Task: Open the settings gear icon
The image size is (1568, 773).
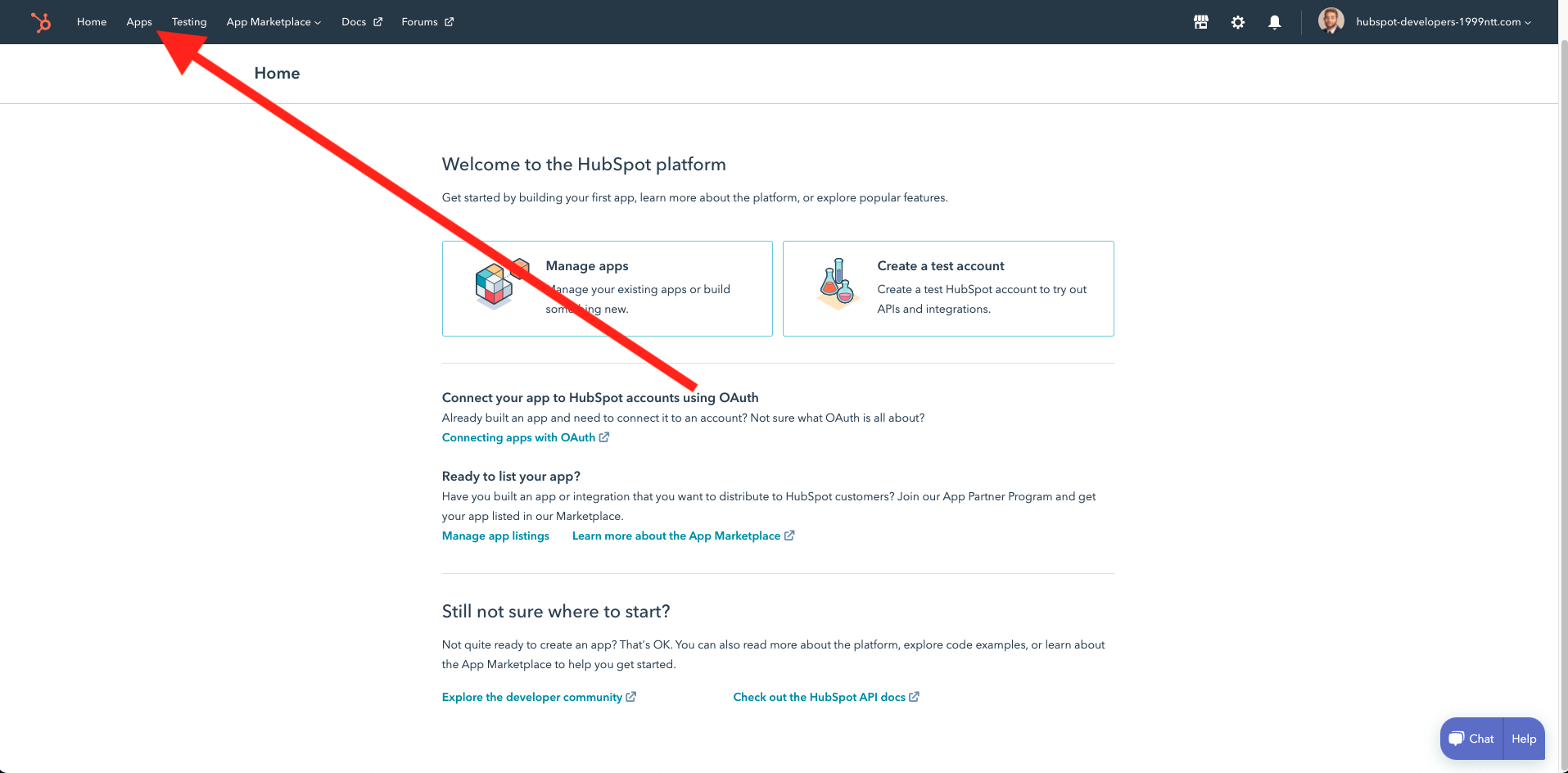Action: 1238,22
